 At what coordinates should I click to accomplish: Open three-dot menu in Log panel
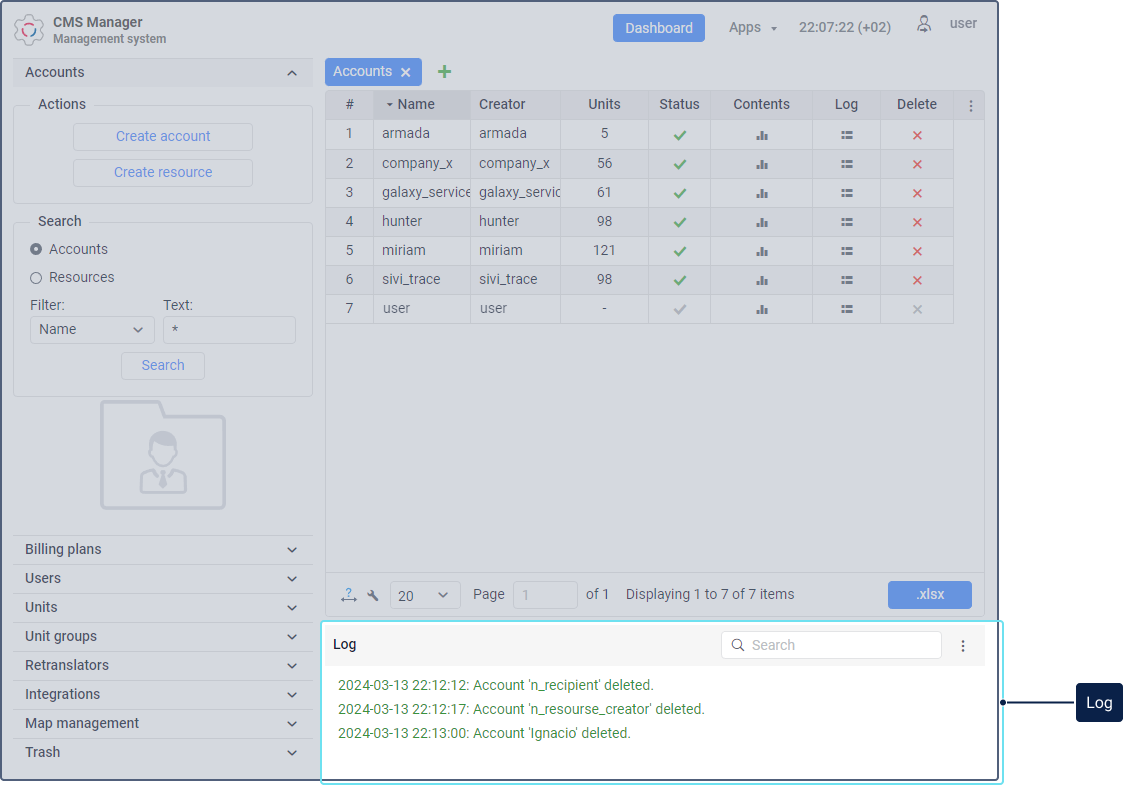tap(963, 646)
